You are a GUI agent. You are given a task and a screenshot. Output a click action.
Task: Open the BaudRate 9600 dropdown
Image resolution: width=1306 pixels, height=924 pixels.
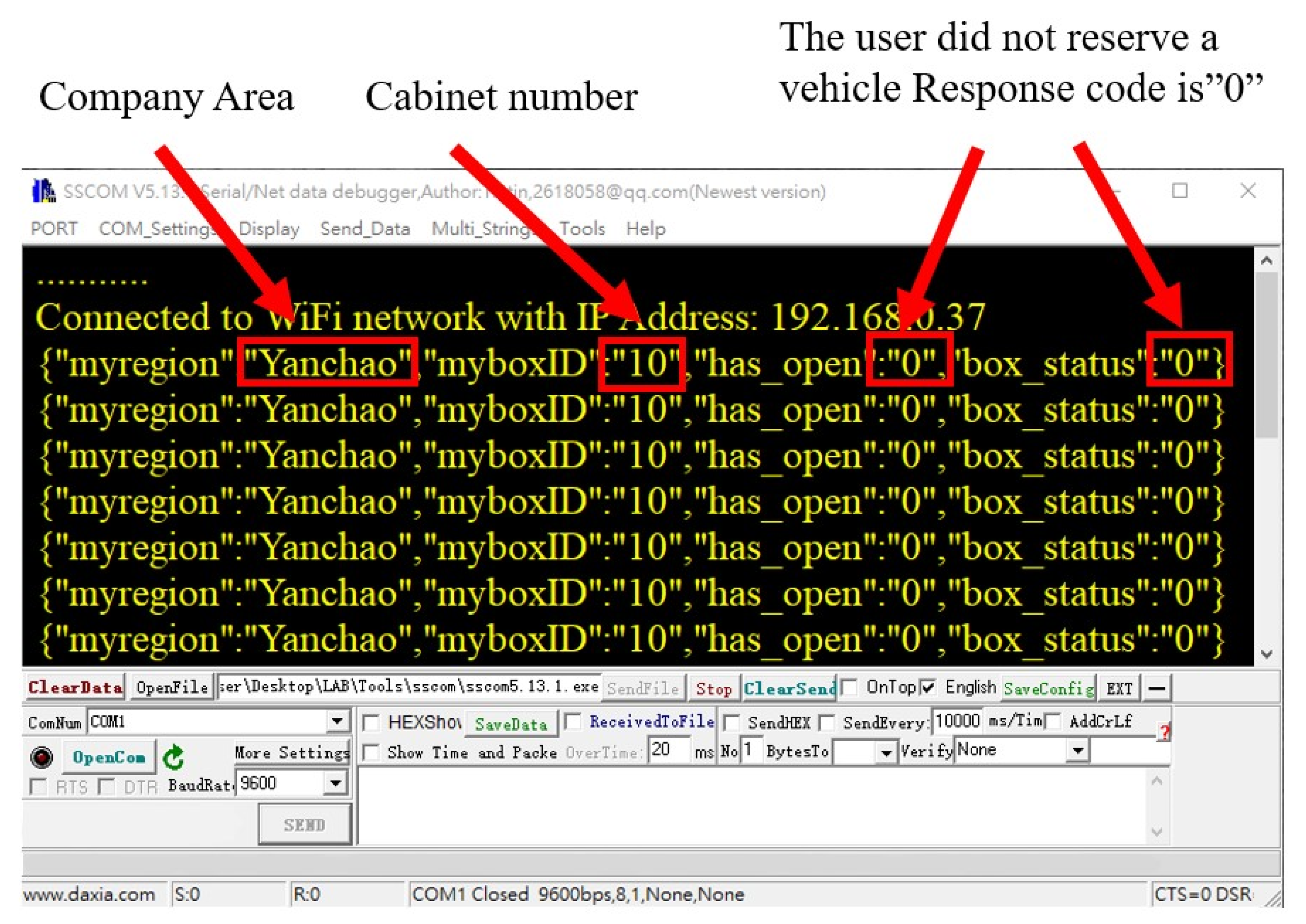coord(336,784)
